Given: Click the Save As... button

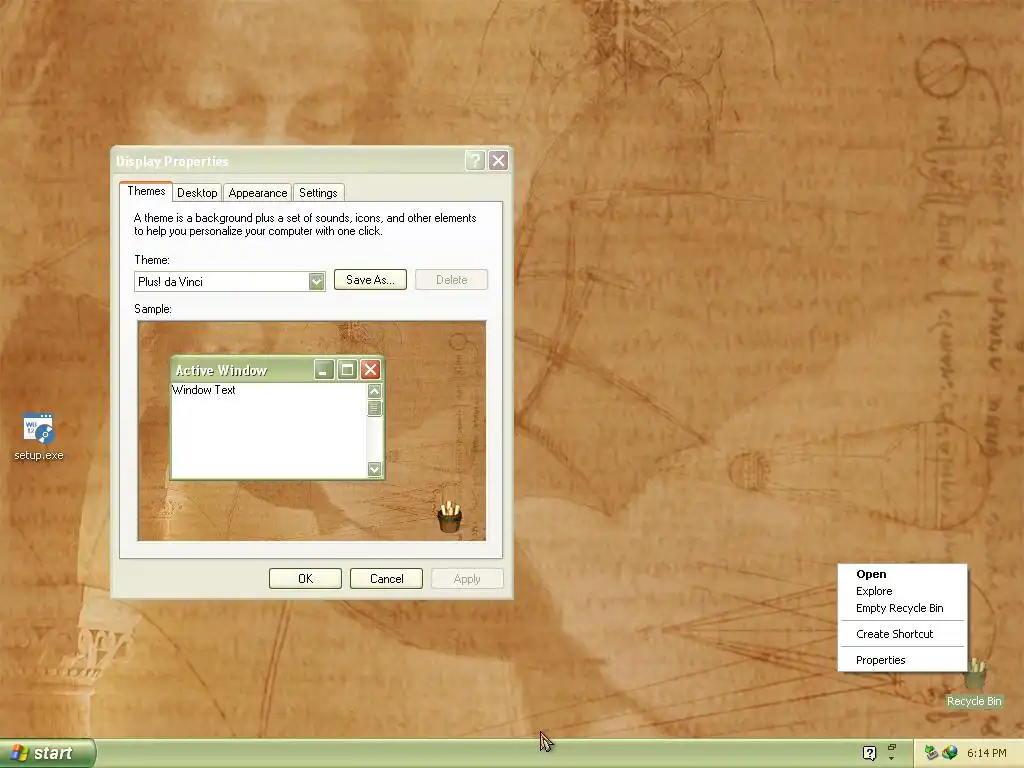Looking at the screenshot, I should coord(370,280).
